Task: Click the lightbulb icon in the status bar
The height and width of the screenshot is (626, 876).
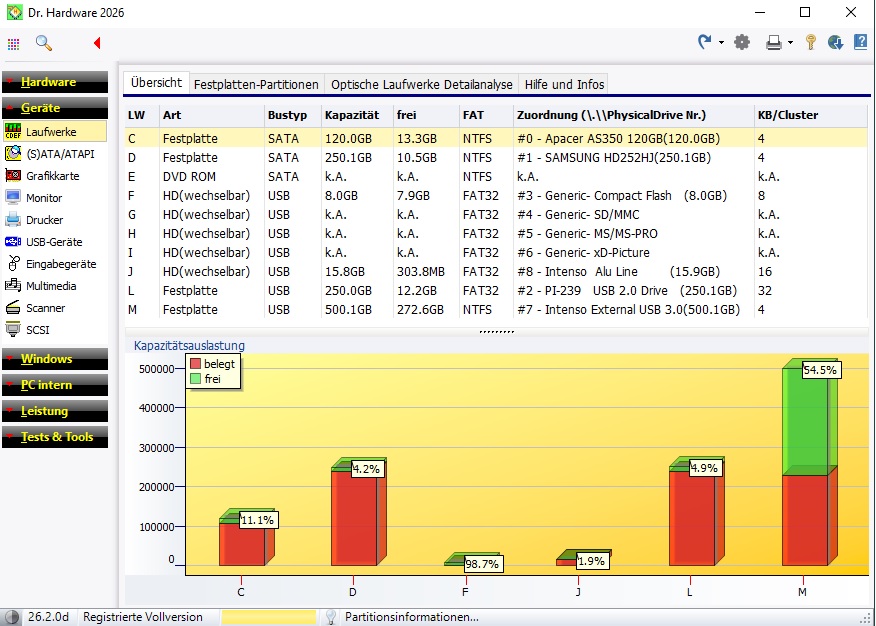Action: pos(331,617)
